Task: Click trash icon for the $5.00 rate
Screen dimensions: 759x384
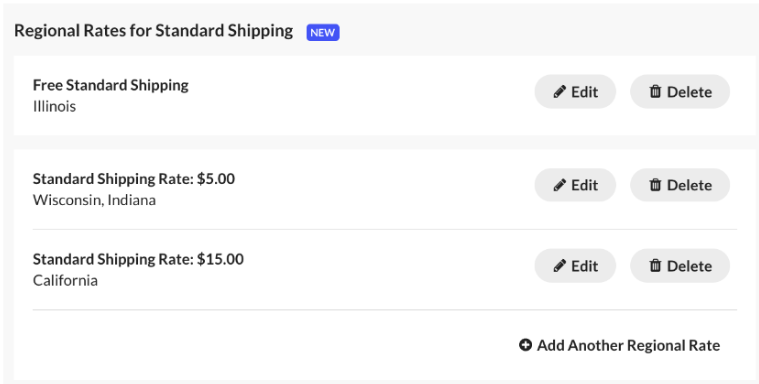Action: (x=655, y=185)
